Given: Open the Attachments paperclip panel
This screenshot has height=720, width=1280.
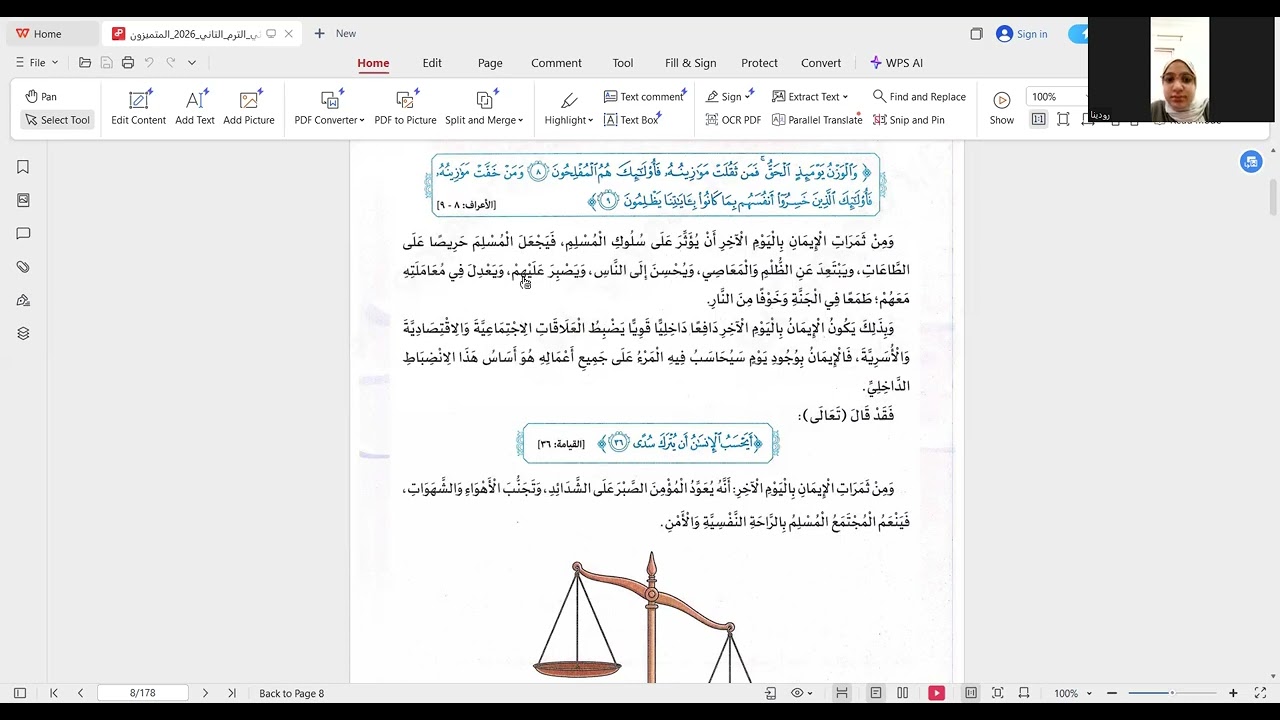Looking at the screenshot, I should pos(23,267).
